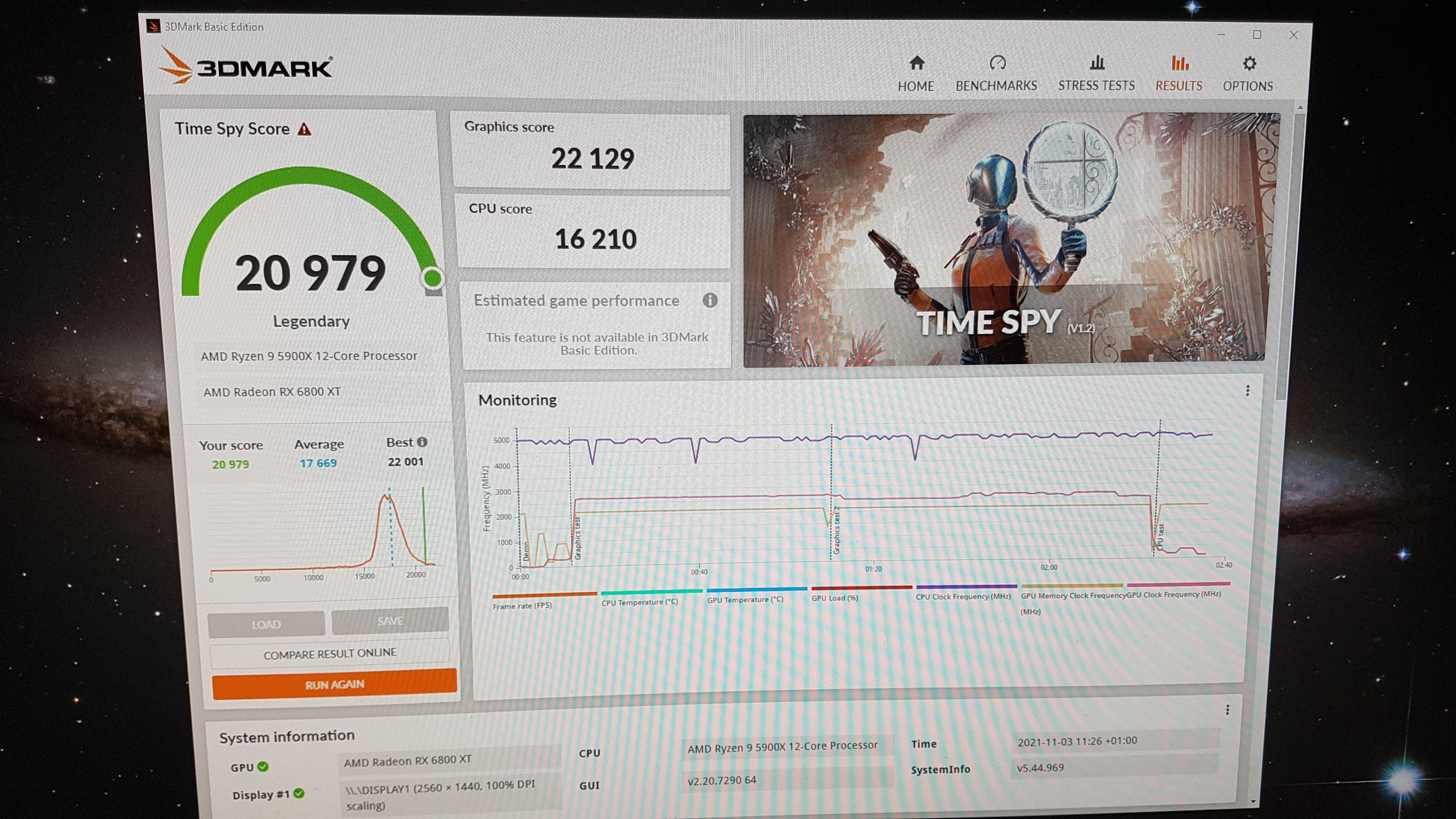Click the GPU green checkmark icon
Image resolution: width=1456 pixels, height=819 pixels.
(263, 766)
